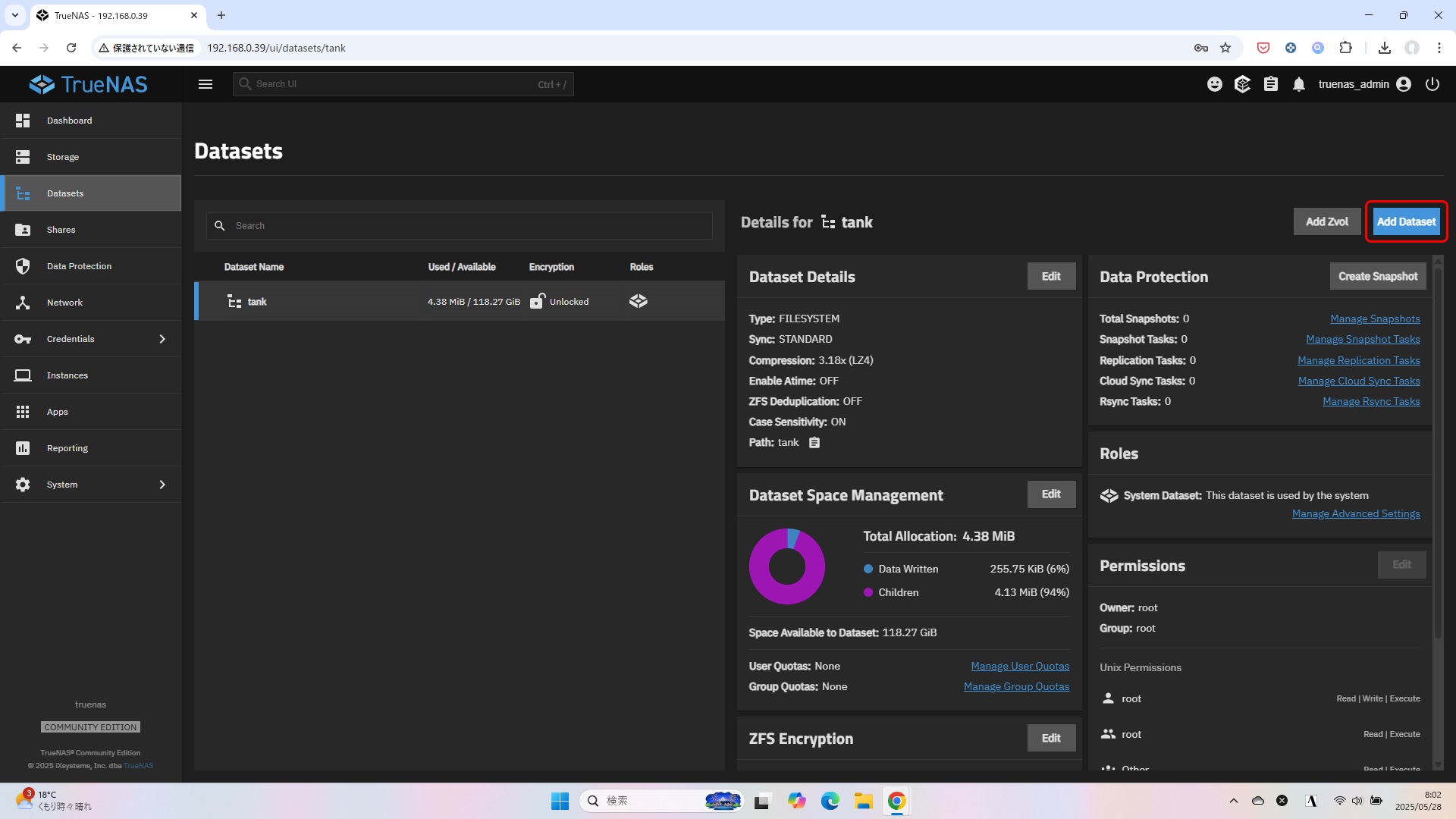Click the TrueNAS logo
1456x819 pixels.
(89, 84)
